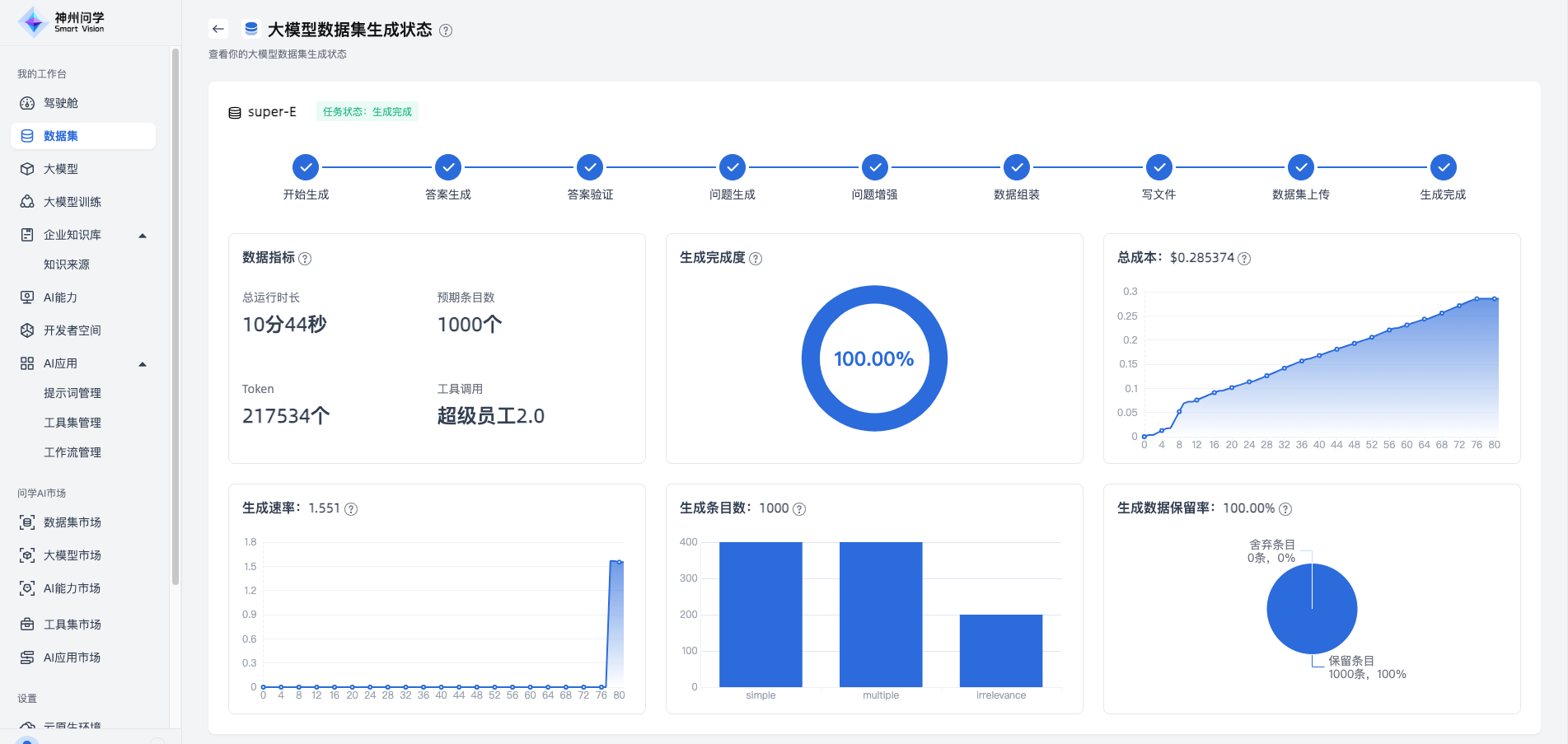Open AI应用市场 in the sidebar
Image resolution: width=1568 pixels, height=744 pixels.
pos(83,657)
